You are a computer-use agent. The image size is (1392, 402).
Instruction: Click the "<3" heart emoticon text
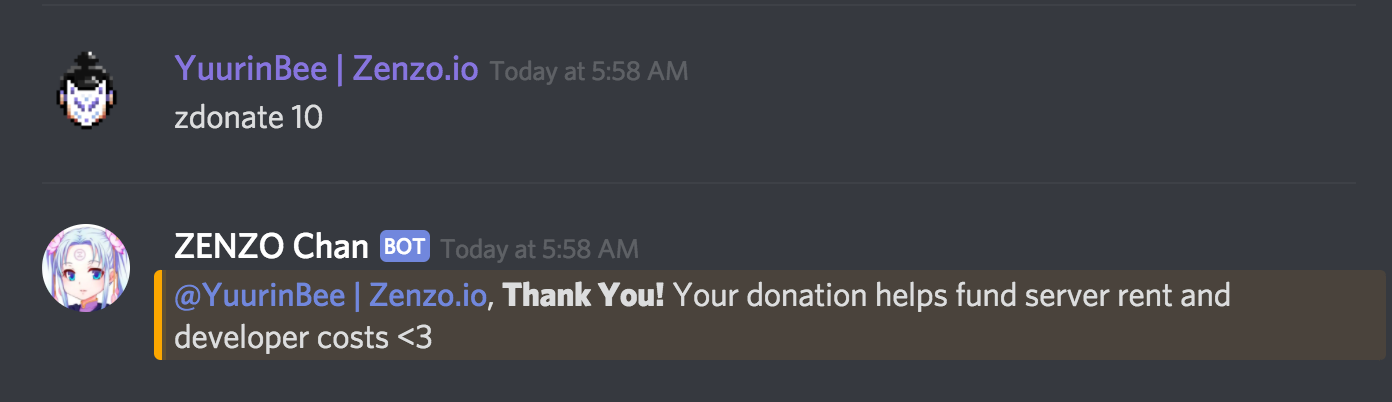415,338
